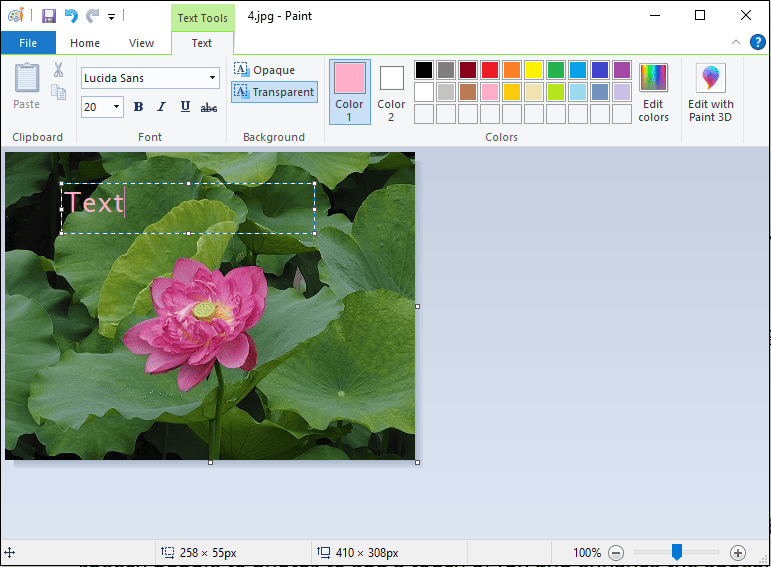The image size is (771, 567).
Task: Open the Customize Quick Access Toolbar arrow
Action: click(x=112, y=17)
